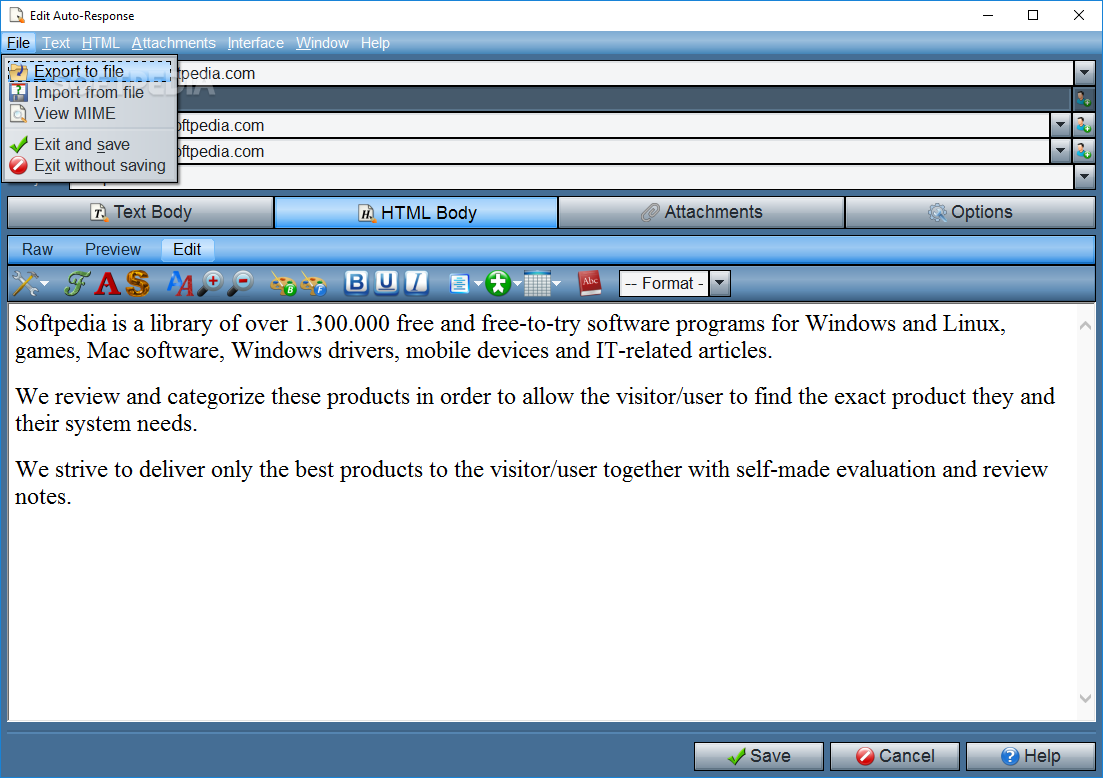Click the table grid icon

537,283
